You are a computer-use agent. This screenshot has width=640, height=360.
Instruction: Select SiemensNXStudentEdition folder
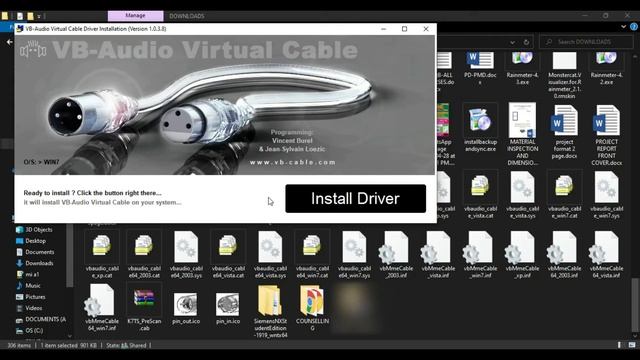[x=270, y=311]
